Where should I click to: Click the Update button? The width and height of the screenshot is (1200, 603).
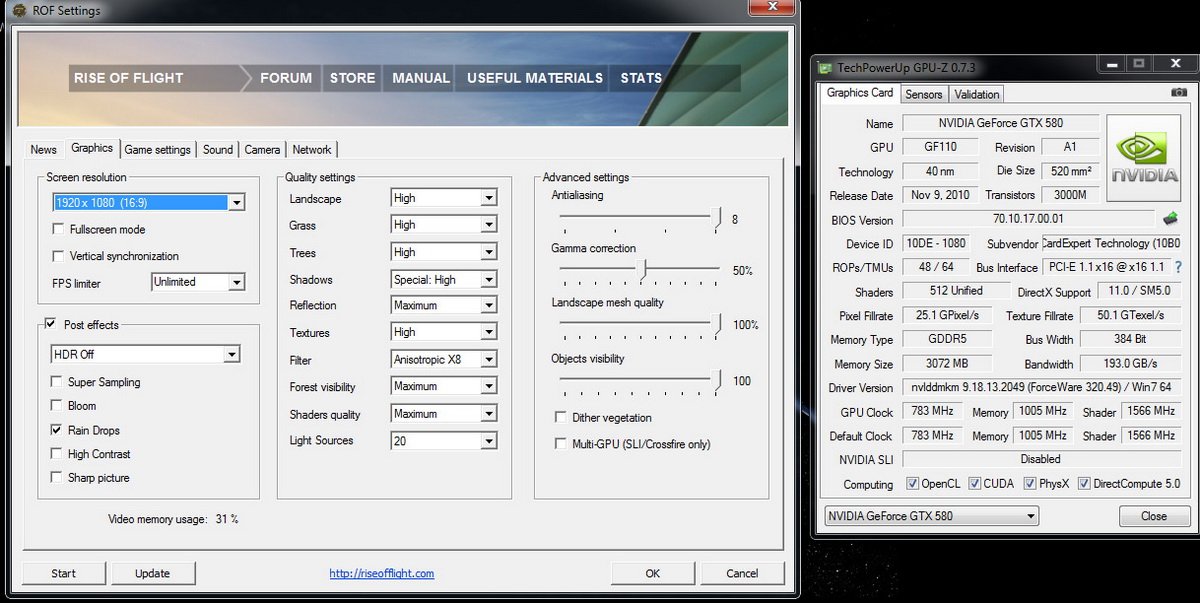152,573
